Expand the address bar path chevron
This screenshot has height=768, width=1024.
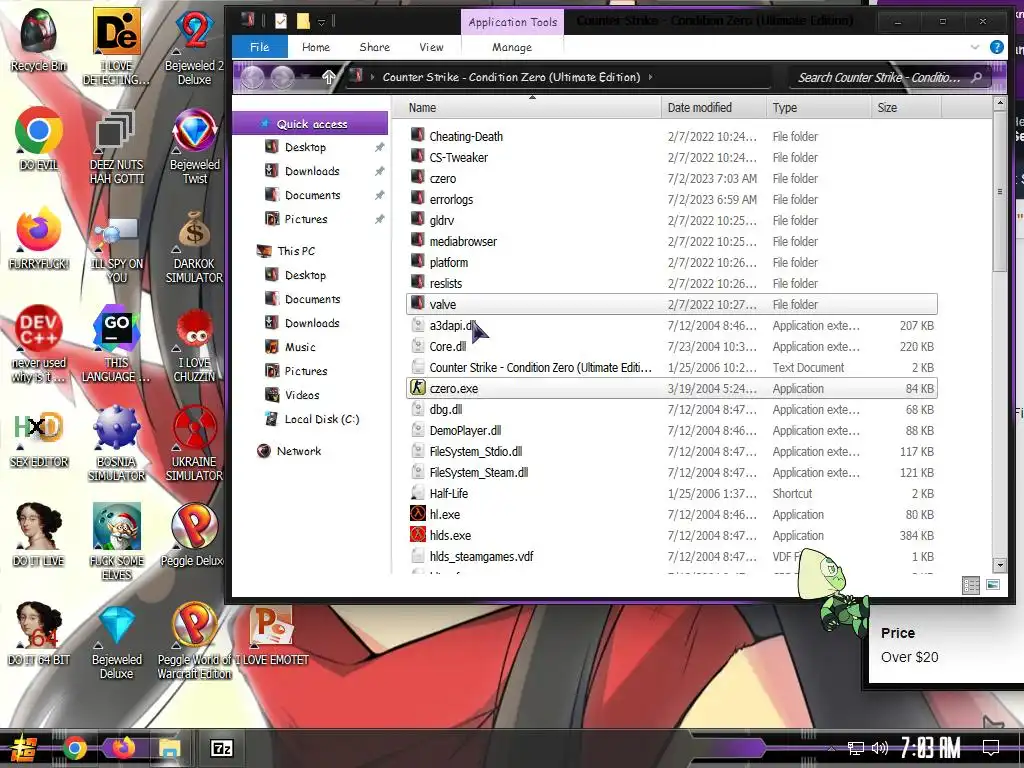tap(650, 77)
